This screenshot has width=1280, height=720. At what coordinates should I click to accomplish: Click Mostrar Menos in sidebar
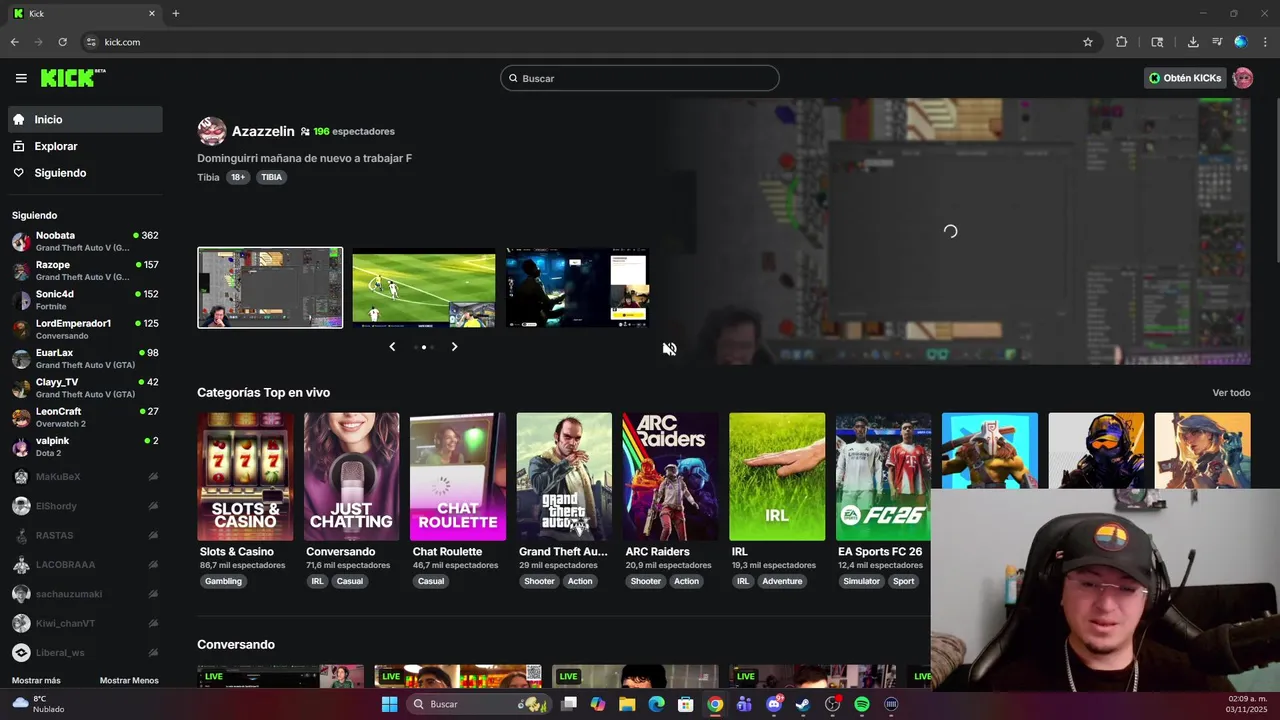click(x=129, y=680)
